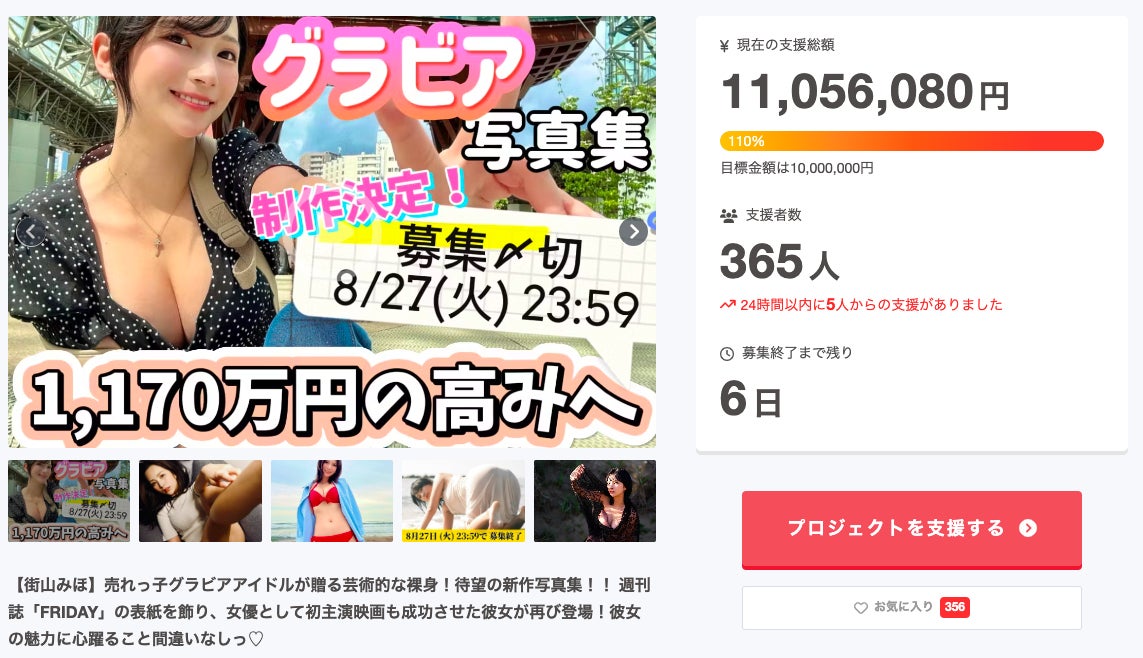The image size is (1143, 658).
Task: Select the last dark leopard-print thumbnail
Action: coord(595,501)
